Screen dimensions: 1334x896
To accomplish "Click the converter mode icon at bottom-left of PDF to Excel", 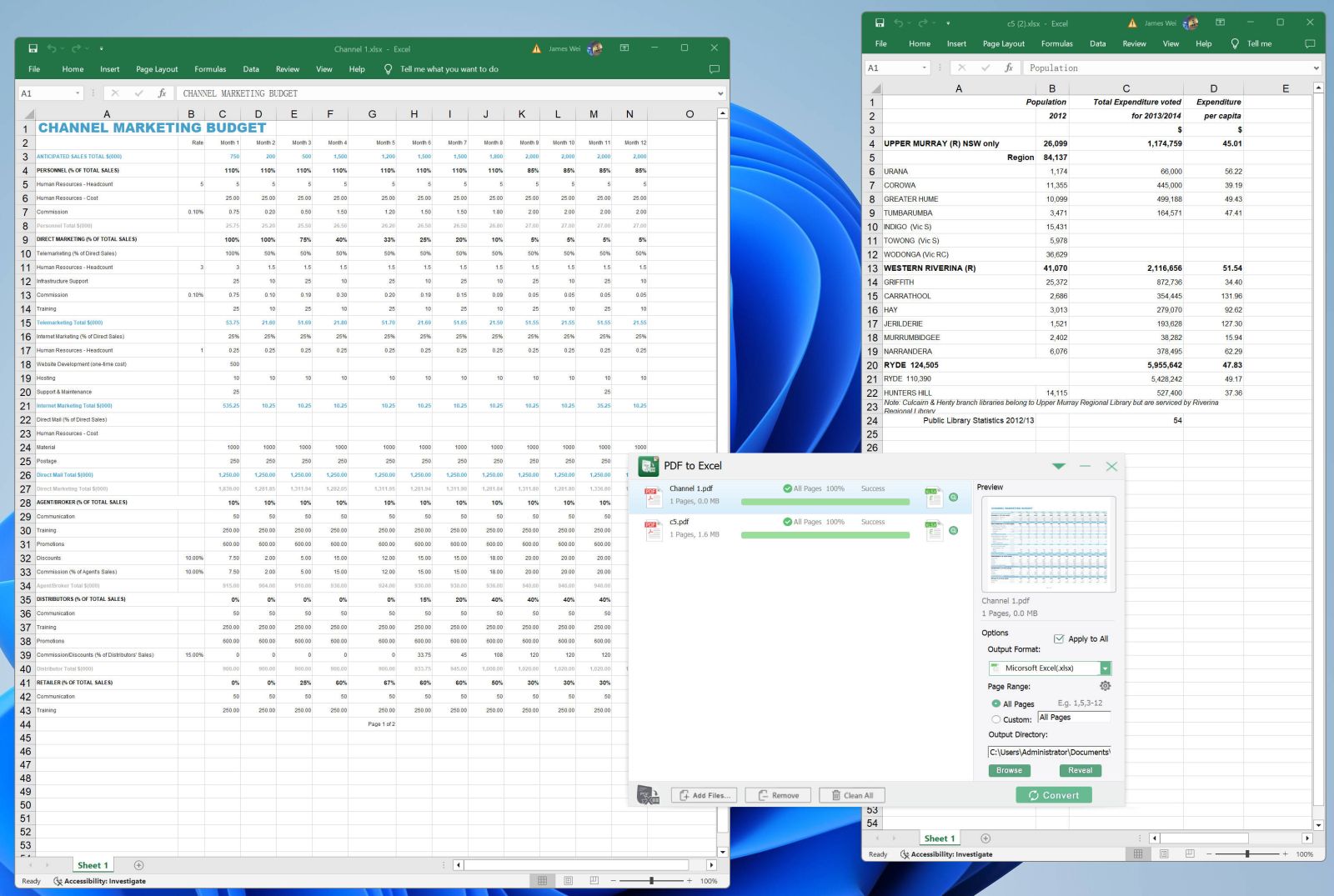I will coord(648,795).
